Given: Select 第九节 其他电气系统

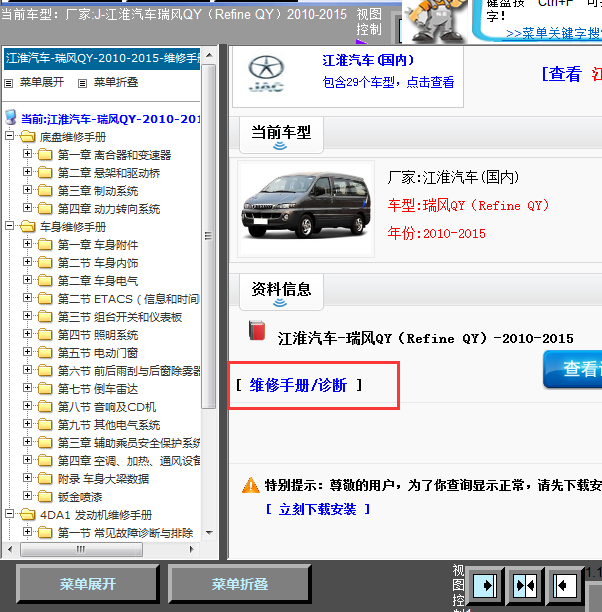Looking at the screenshot, I should pyautogui.click(x=109, y=425).
